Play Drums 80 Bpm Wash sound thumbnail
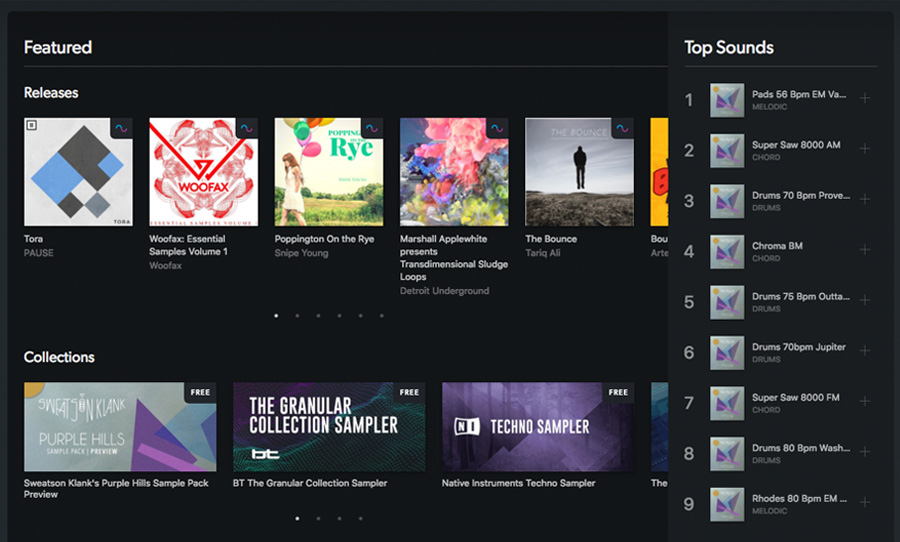This screenshot has height=542, width=900. [x=727, y=454]
